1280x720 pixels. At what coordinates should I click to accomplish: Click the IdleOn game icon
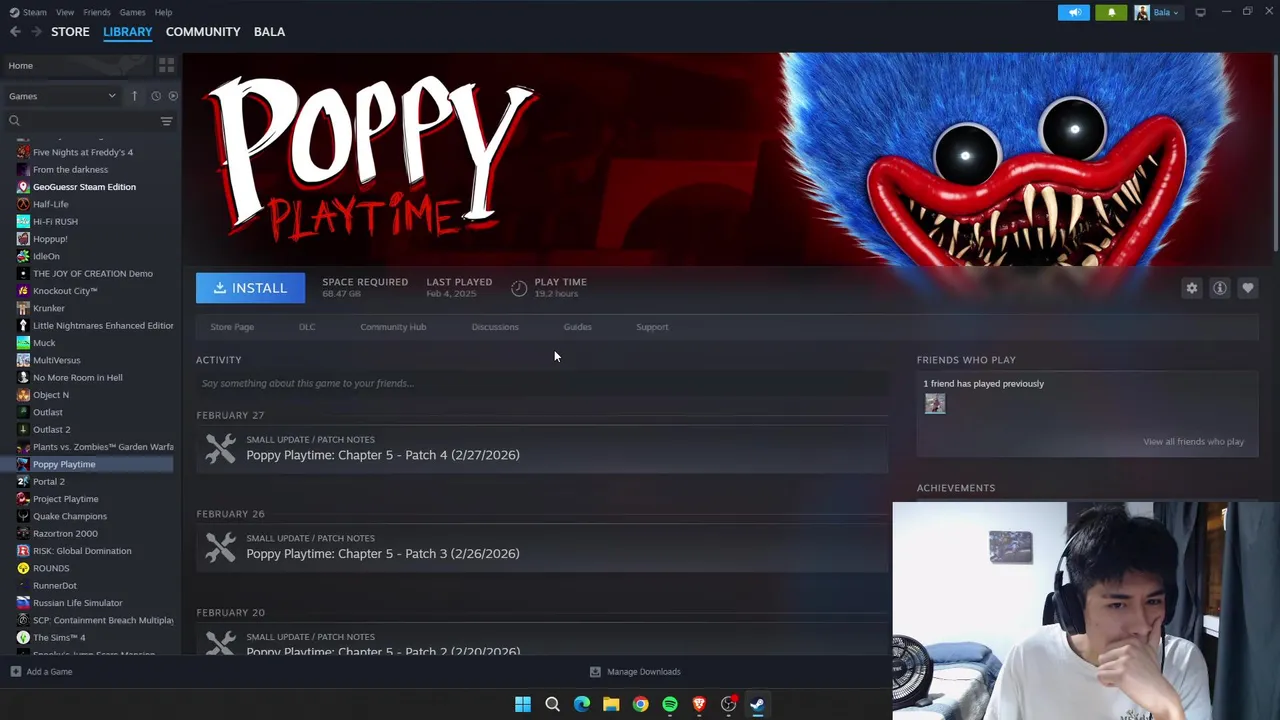tap(23, 256)
